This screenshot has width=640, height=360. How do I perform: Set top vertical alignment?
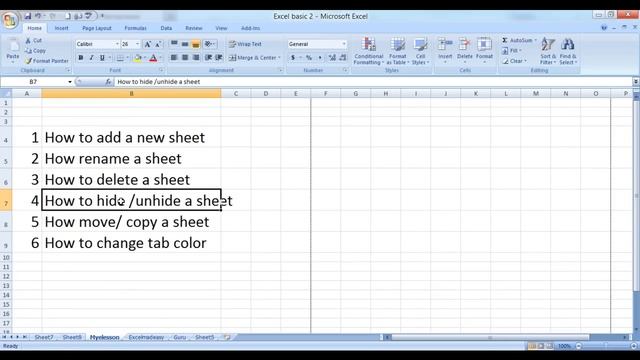tap(174, 44)
